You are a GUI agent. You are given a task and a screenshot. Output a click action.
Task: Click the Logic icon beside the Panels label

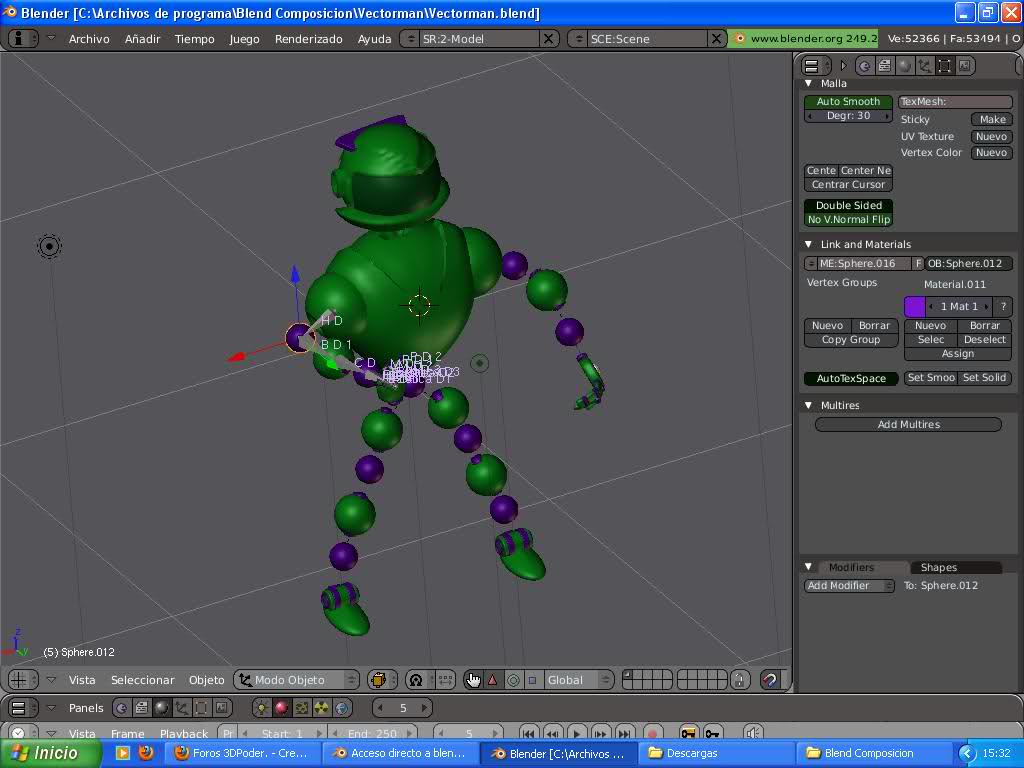121,708
